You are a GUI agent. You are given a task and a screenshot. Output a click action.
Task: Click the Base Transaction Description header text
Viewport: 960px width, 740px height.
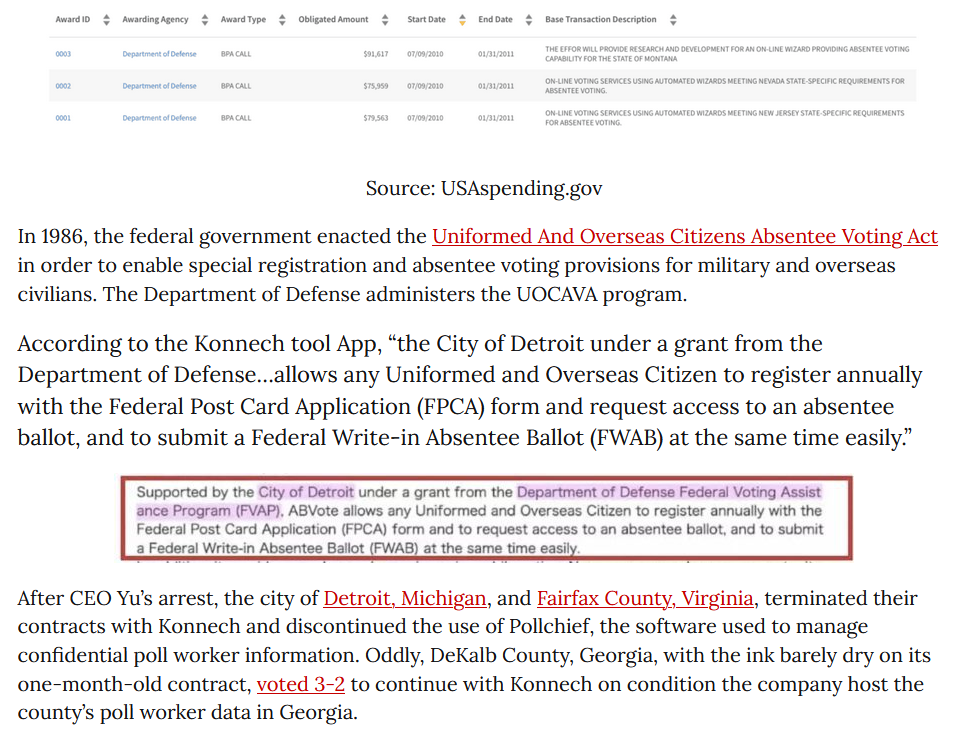601,20
